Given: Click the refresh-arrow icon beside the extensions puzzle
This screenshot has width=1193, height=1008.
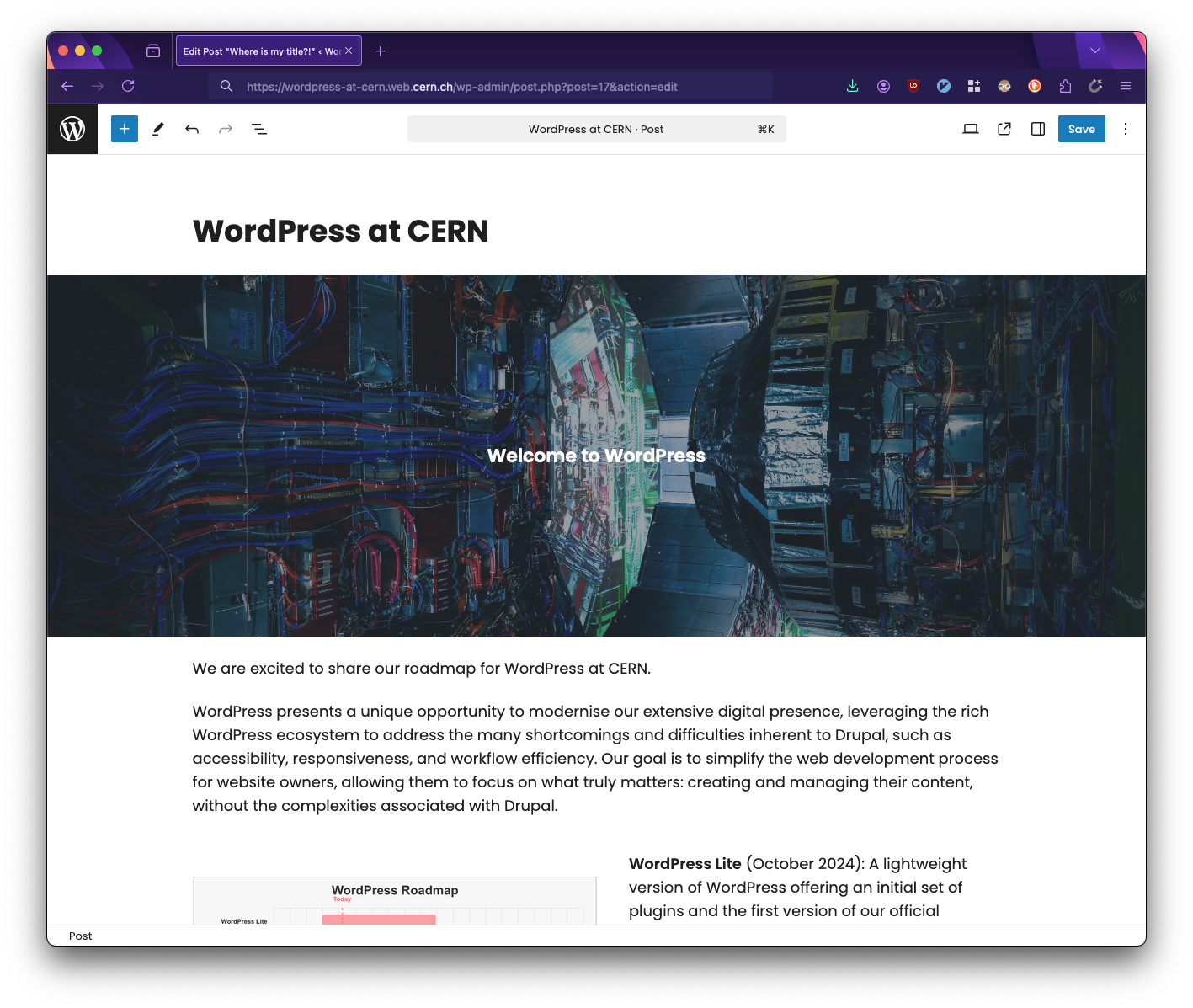Looking at the screenshot, I should click(x=1095, y=86).
